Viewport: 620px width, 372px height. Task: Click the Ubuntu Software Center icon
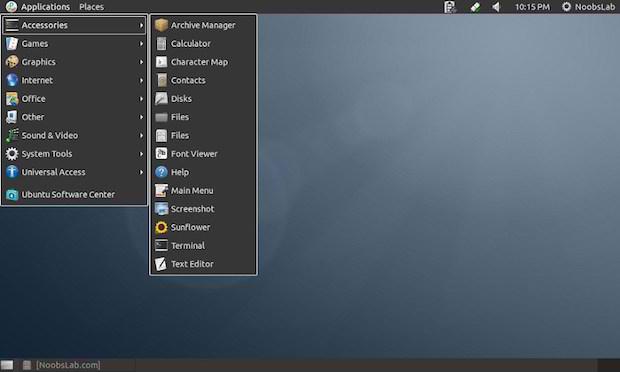[x=12, y=194]
